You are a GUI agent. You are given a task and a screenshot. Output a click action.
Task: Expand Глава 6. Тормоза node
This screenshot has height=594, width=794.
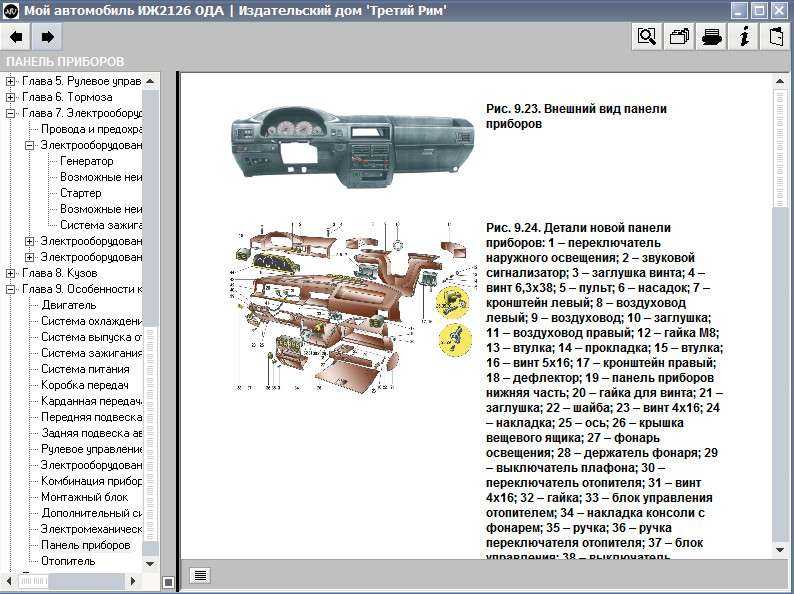[x=10, y=97]
